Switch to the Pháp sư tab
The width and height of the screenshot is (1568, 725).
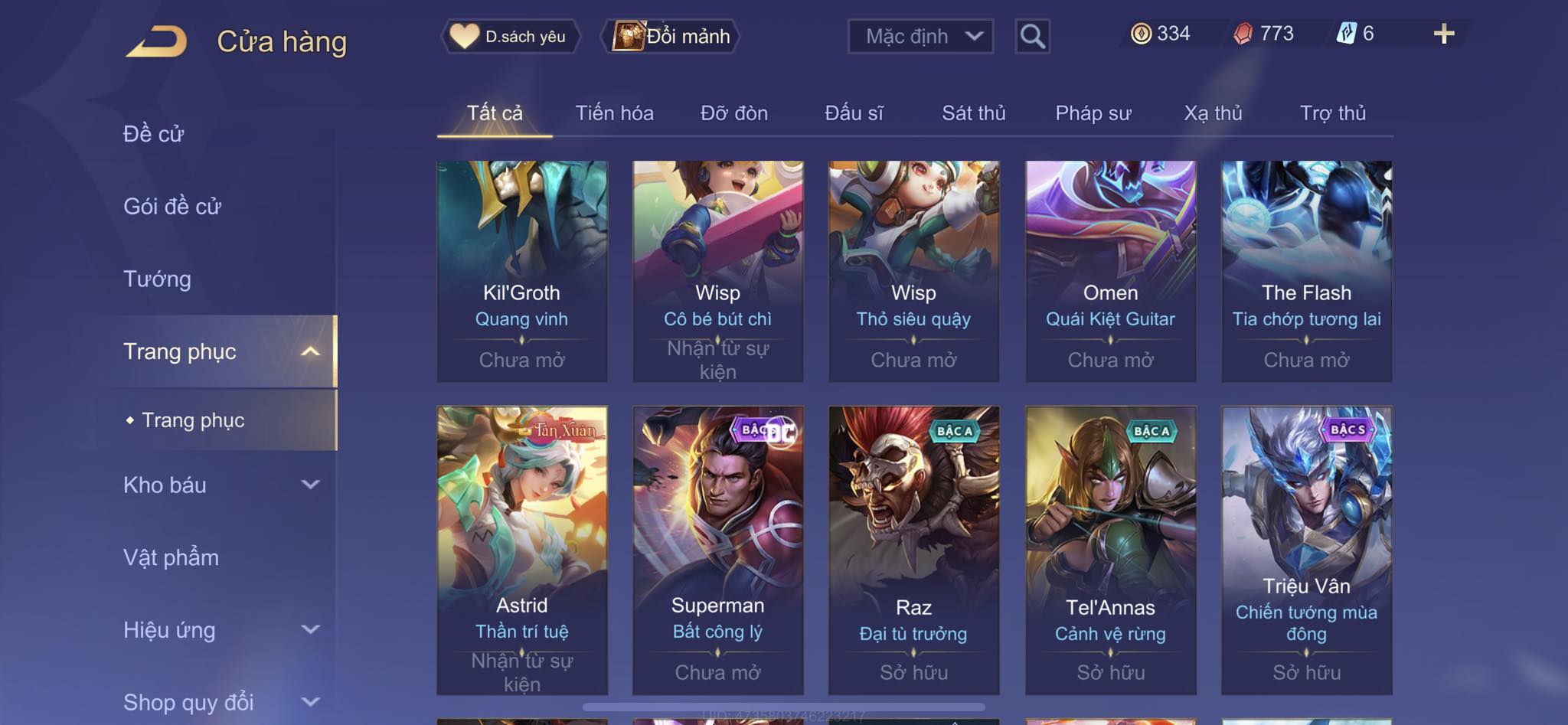tap(1093, 113)
